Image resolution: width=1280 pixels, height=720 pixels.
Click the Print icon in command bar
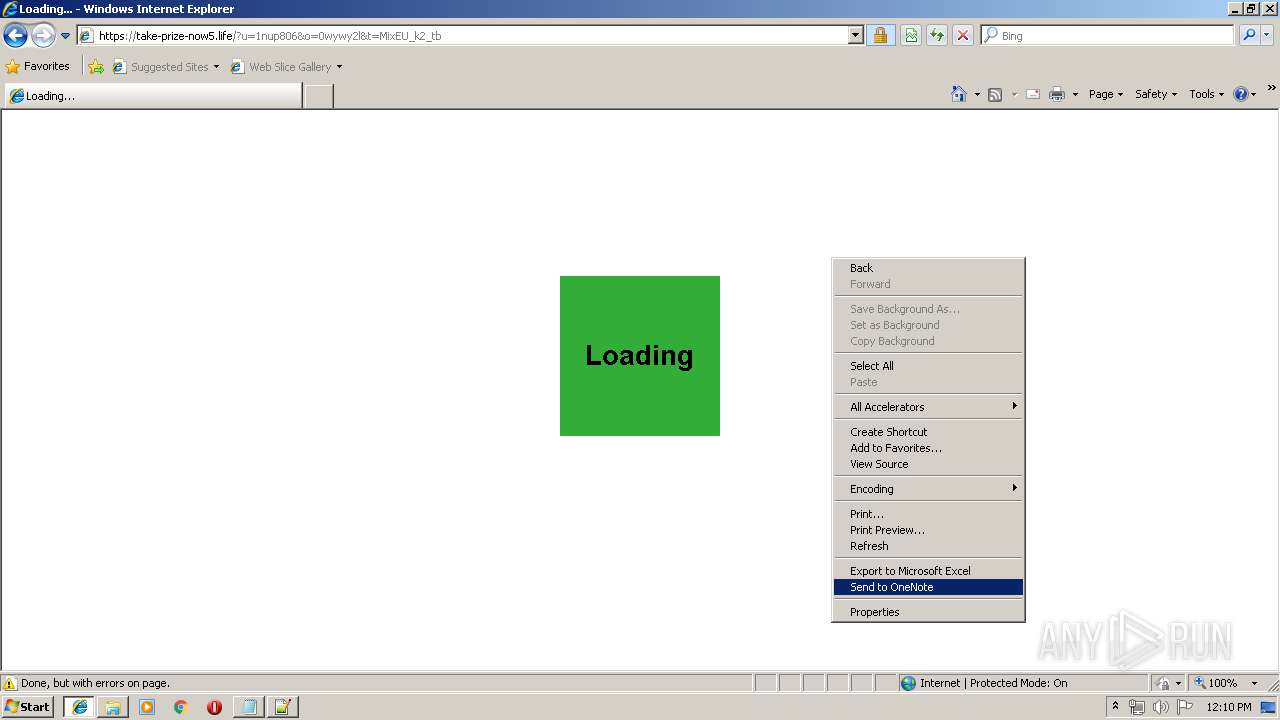(1057, 94)
